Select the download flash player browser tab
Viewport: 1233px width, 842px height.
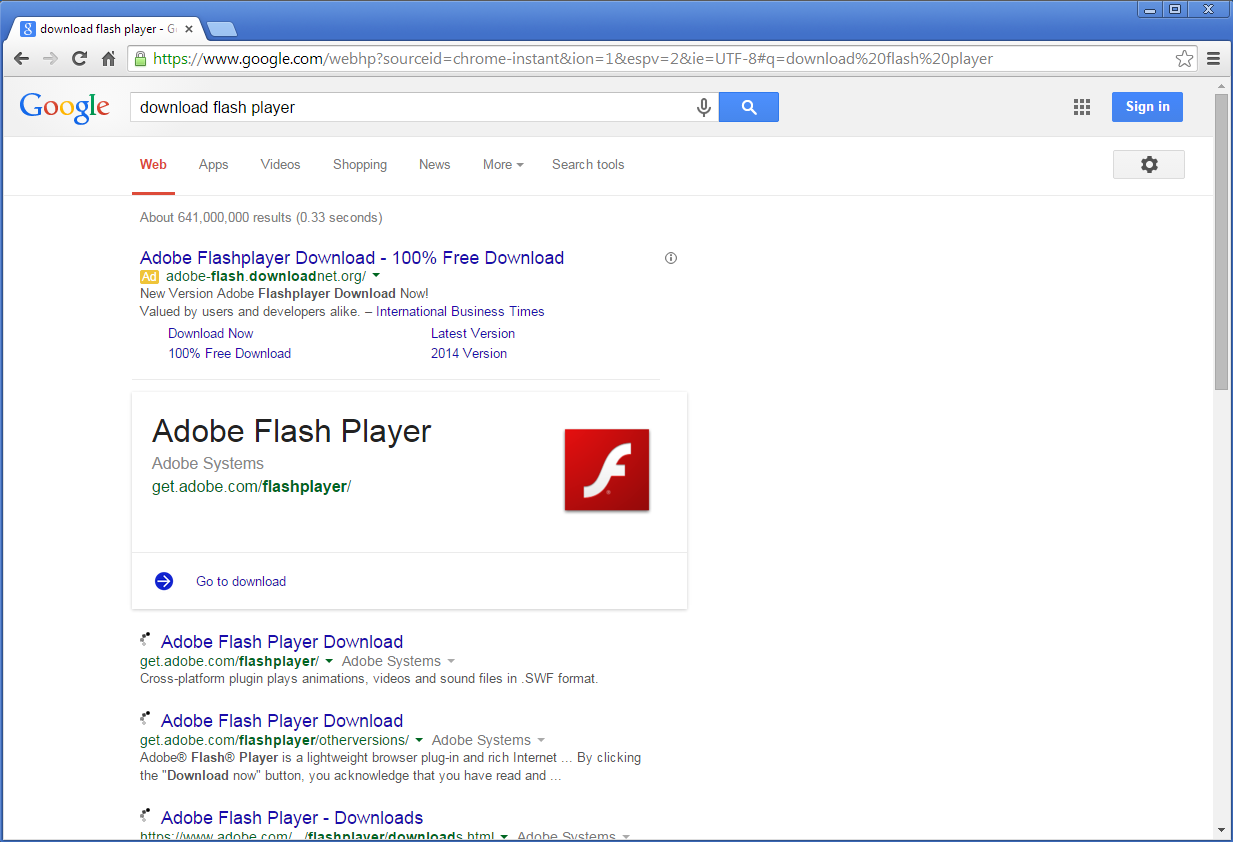point(104,29)
